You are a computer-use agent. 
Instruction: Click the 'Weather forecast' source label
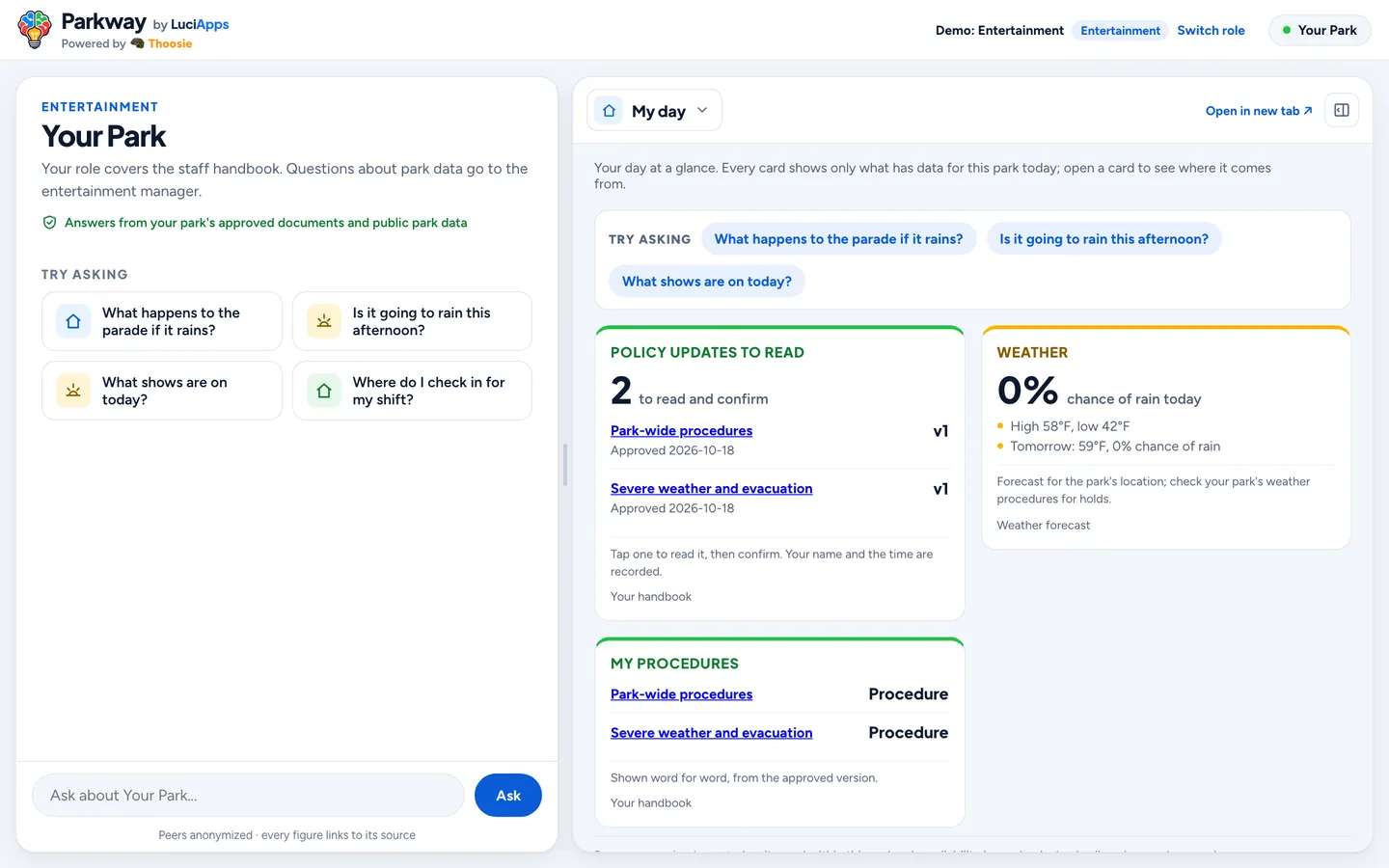(1043, 526)
